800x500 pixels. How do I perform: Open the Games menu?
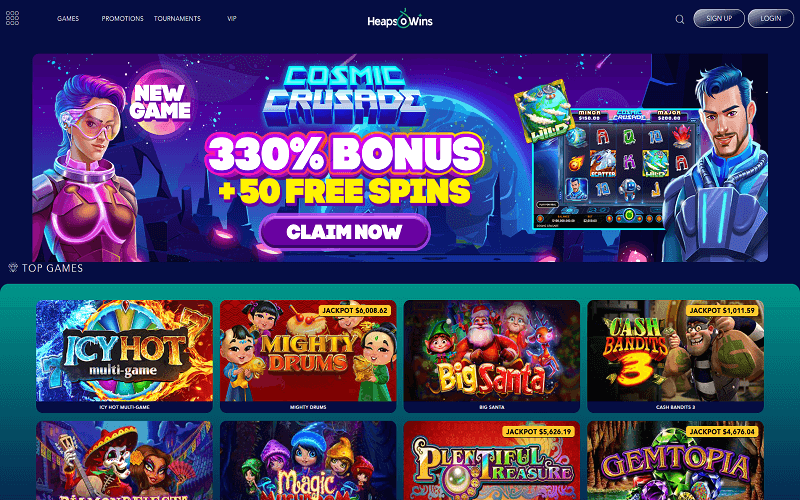pos(68,18)
